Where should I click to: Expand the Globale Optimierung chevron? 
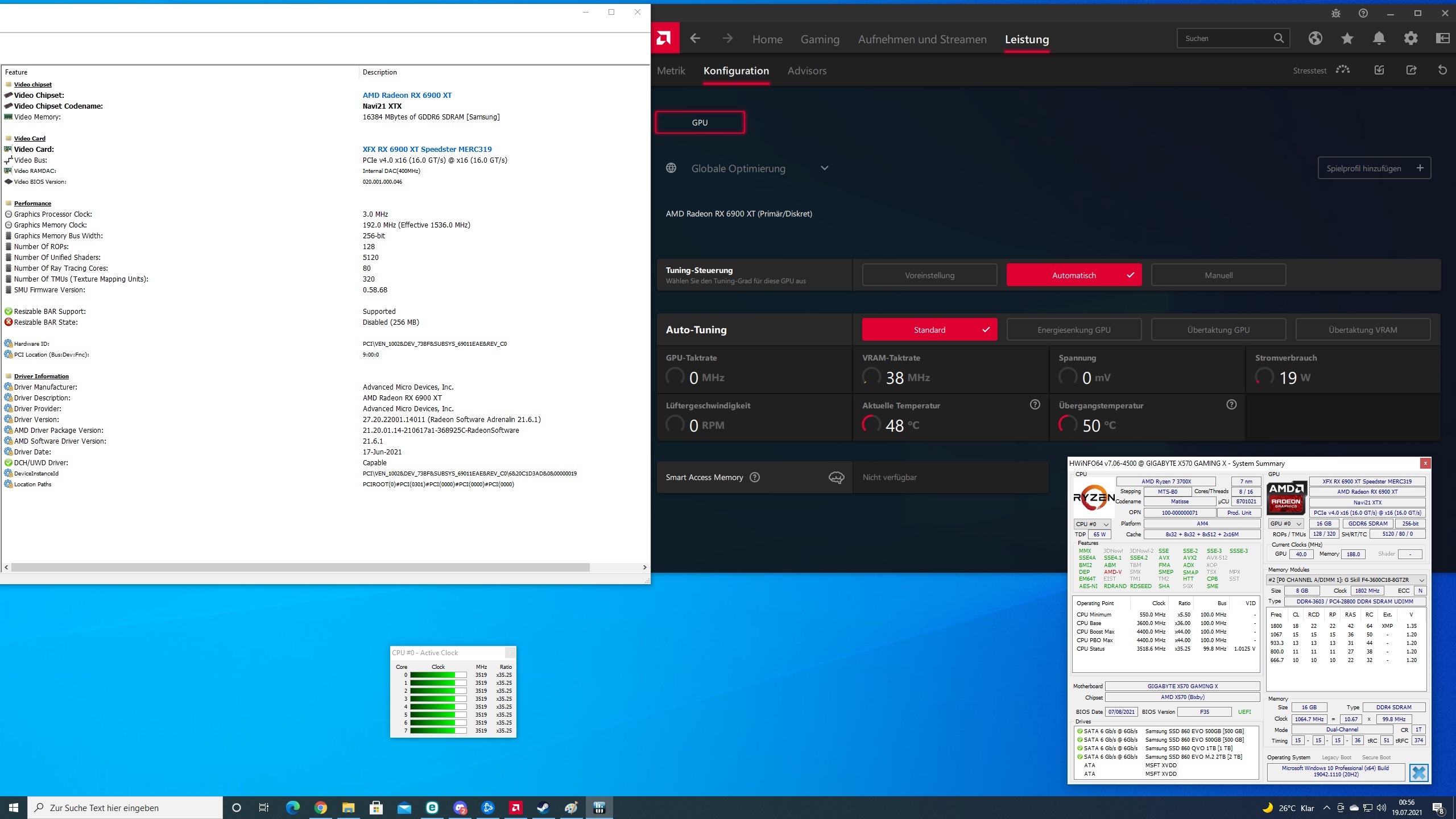click(825, 168)
